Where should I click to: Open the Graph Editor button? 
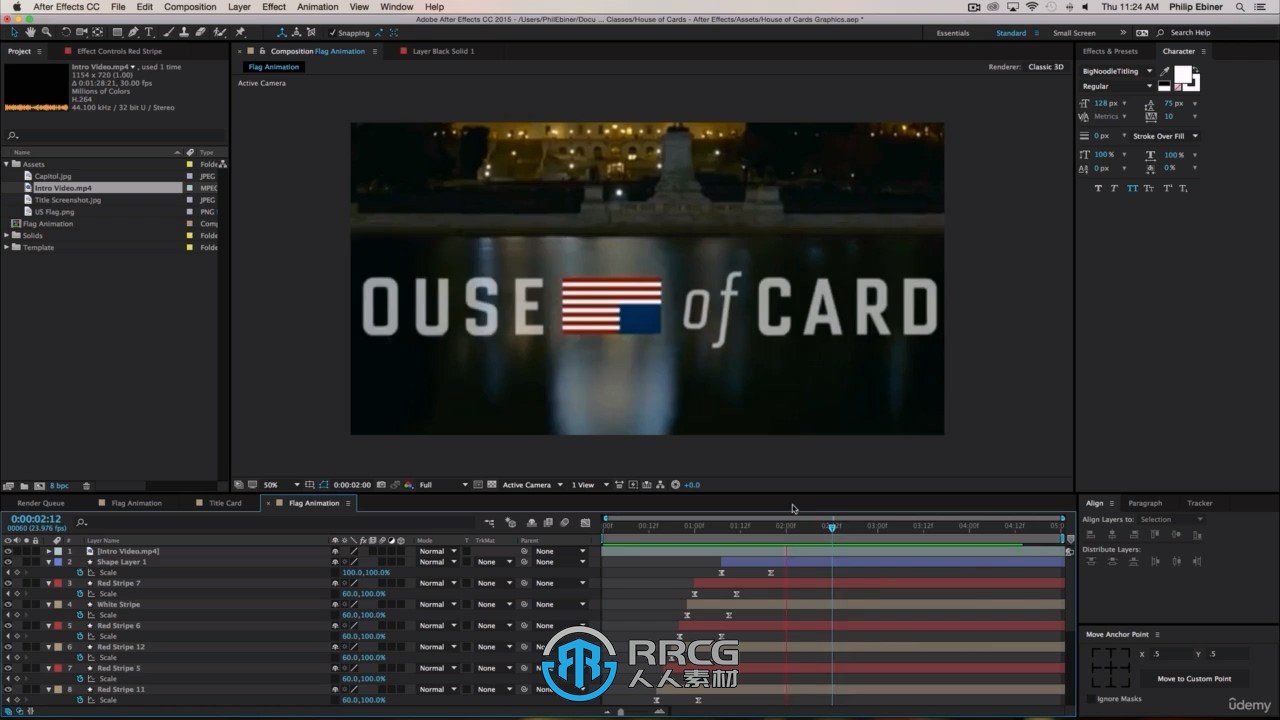click(x=585, y=522)
